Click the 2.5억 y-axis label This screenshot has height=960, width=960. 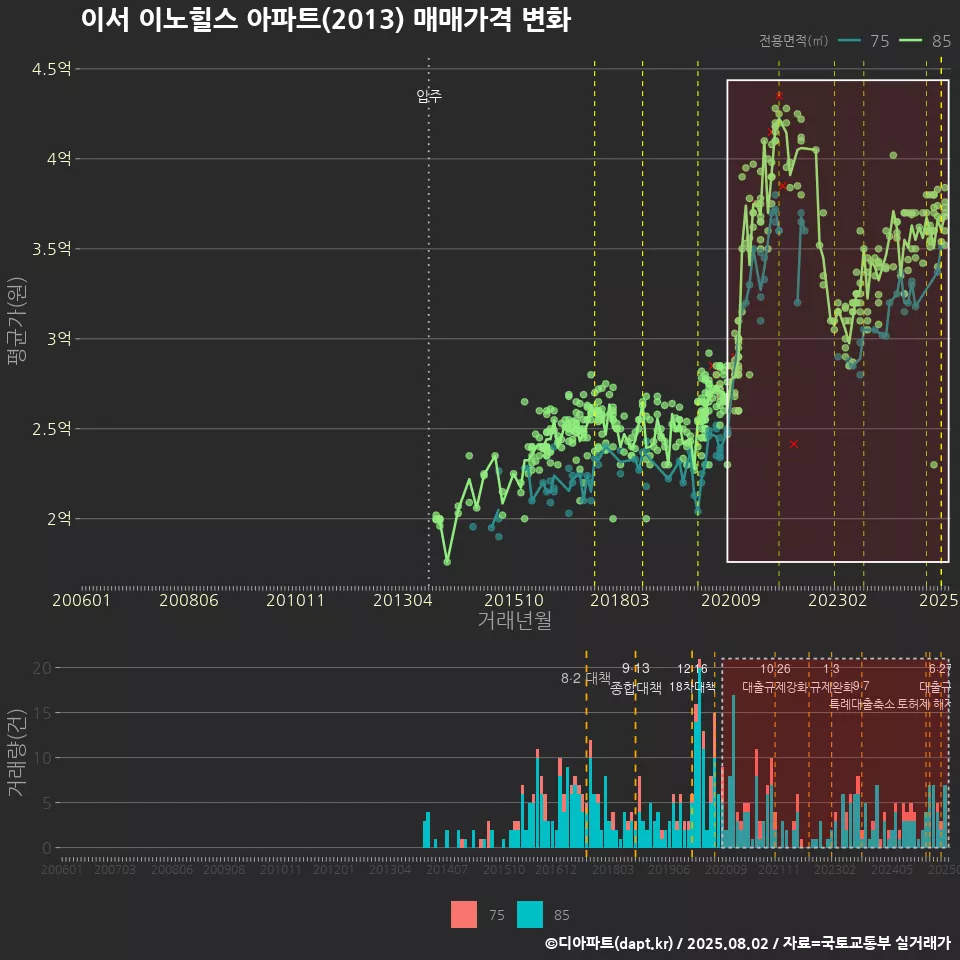pyautogui.click(x=51, y=429)
